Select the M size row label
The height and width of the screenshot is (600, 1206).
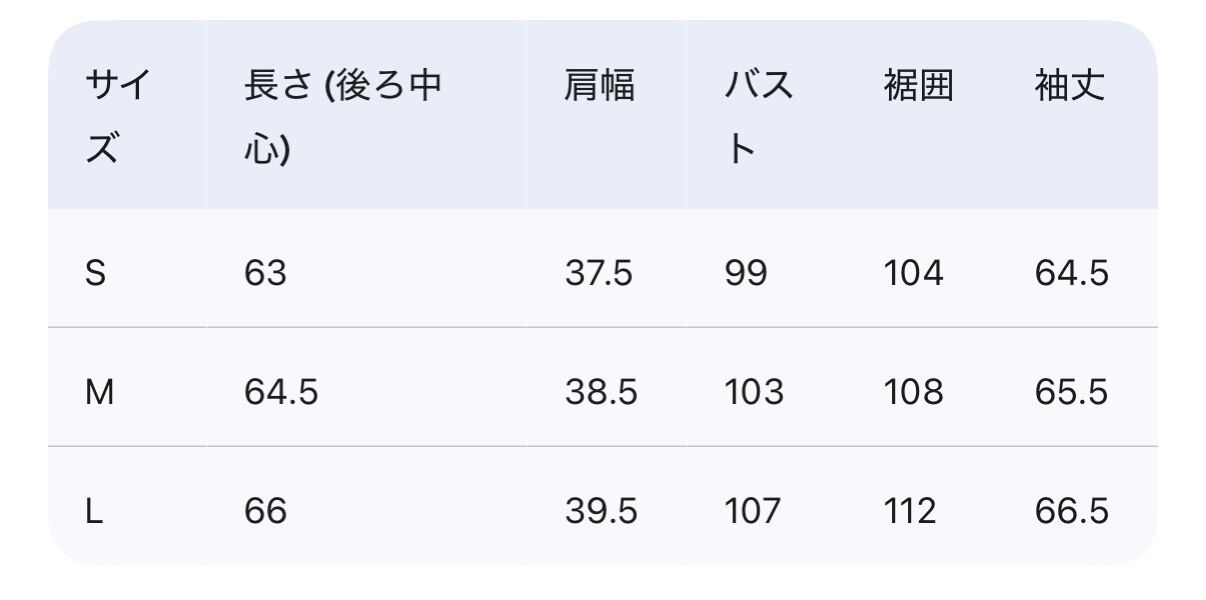(x=100, y=392)
